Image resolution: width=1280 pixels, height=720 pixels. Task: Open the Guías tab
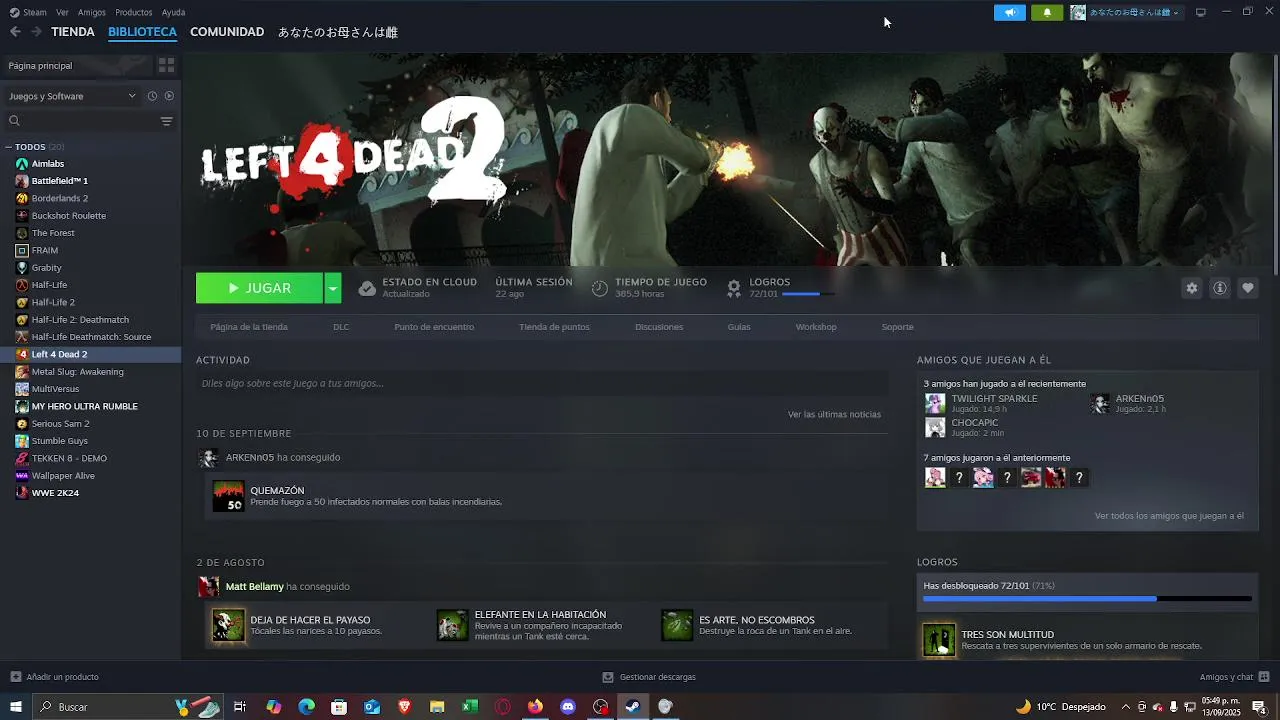coord(739,327)
